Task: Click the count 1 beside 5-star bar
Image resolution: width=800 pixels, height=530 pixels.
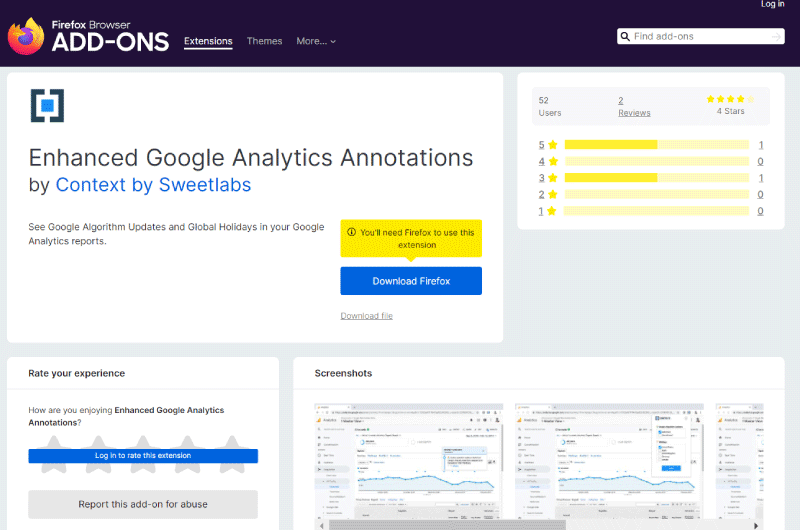Action: tap(761, 145)
